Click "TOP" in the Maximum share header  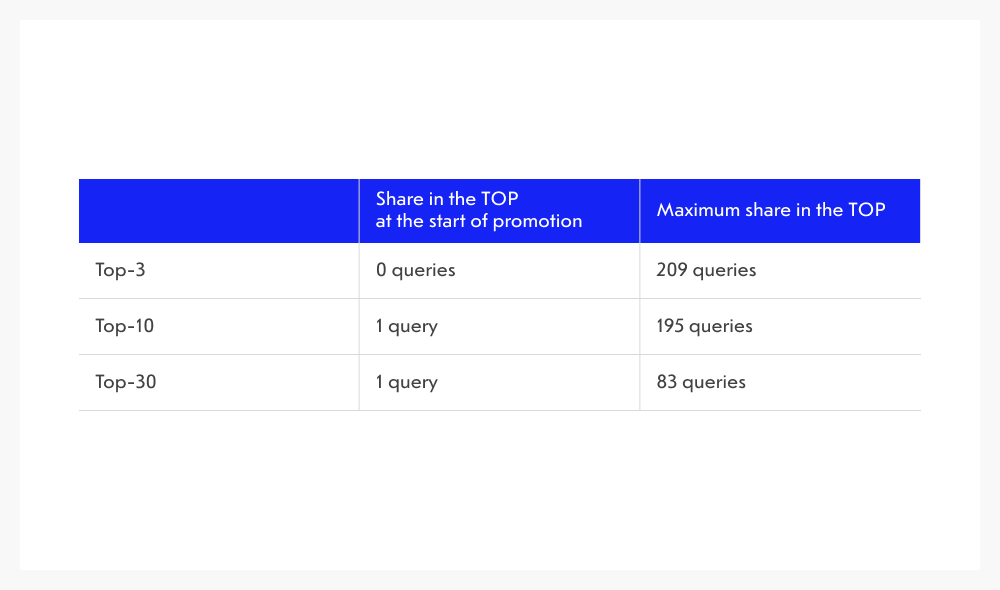point(866,211)
